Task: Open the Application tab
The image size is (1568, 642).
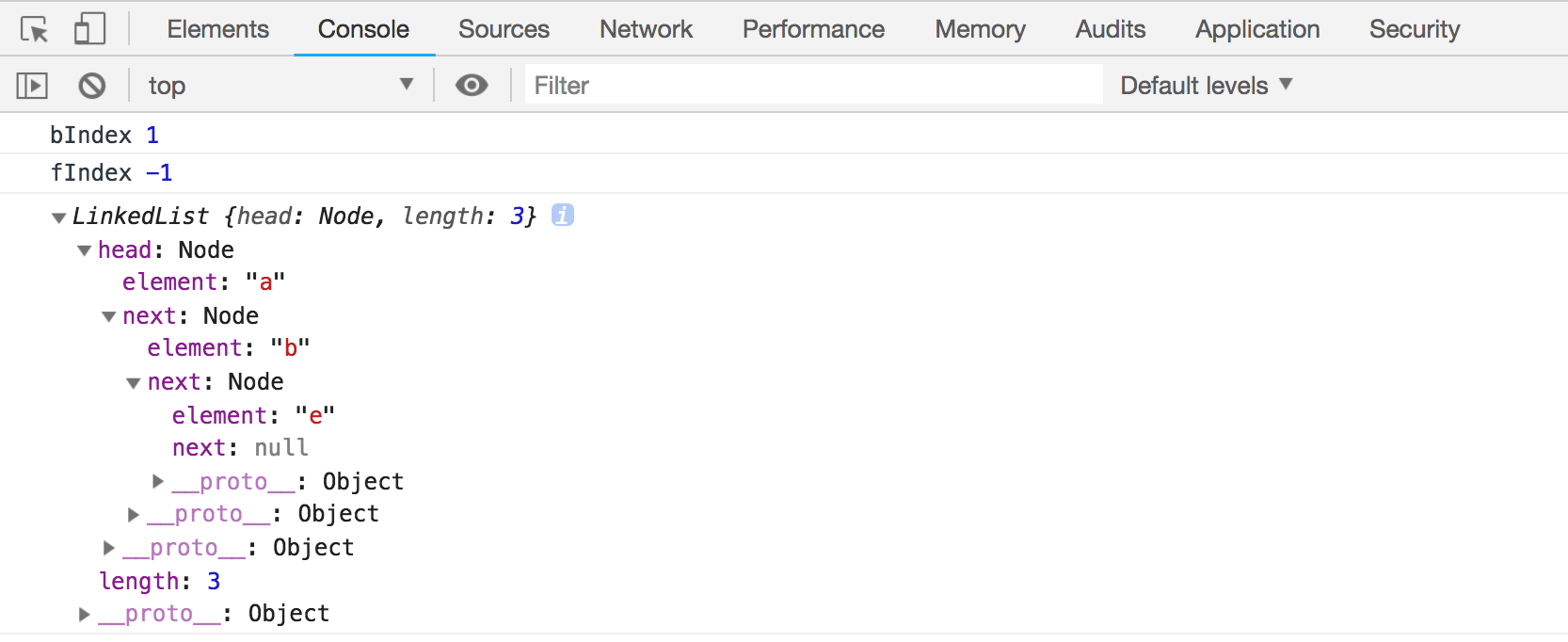Action: coord(1257,29)
